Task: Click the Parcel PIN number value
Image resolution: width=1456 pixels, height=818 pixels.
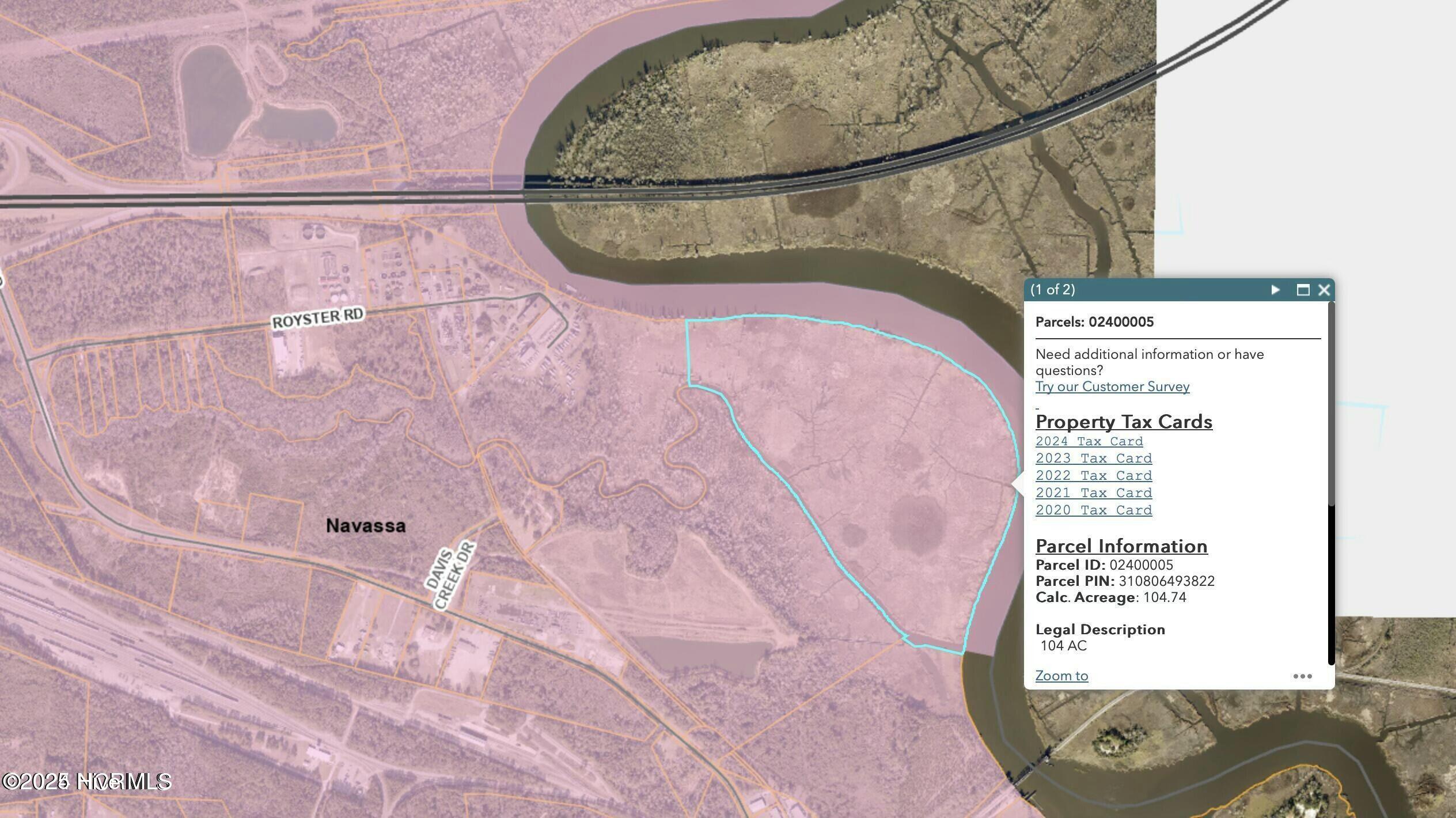Action: pos(1166,581)
